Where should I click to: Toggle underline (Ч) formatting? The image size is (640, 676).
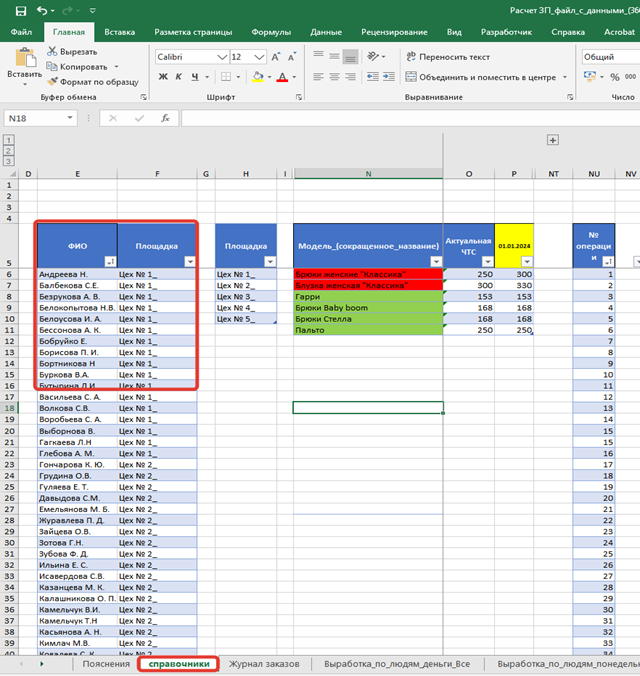(x=195, y=77)
